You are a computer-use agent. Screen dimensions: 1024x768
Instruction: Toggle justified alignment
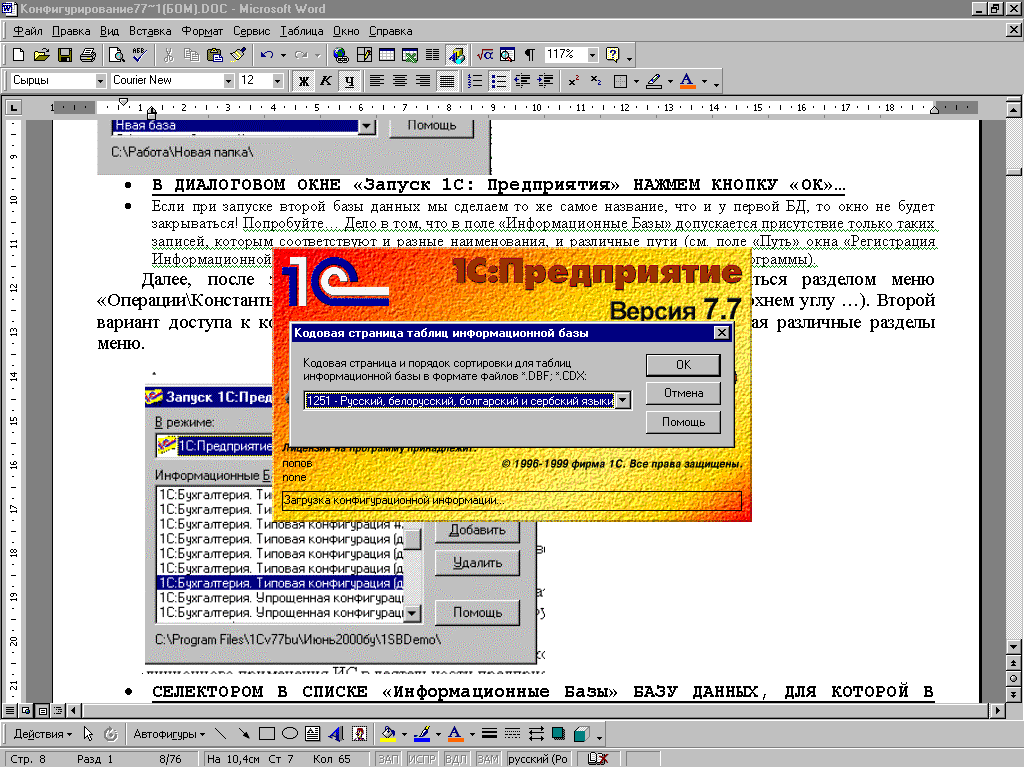447,81
